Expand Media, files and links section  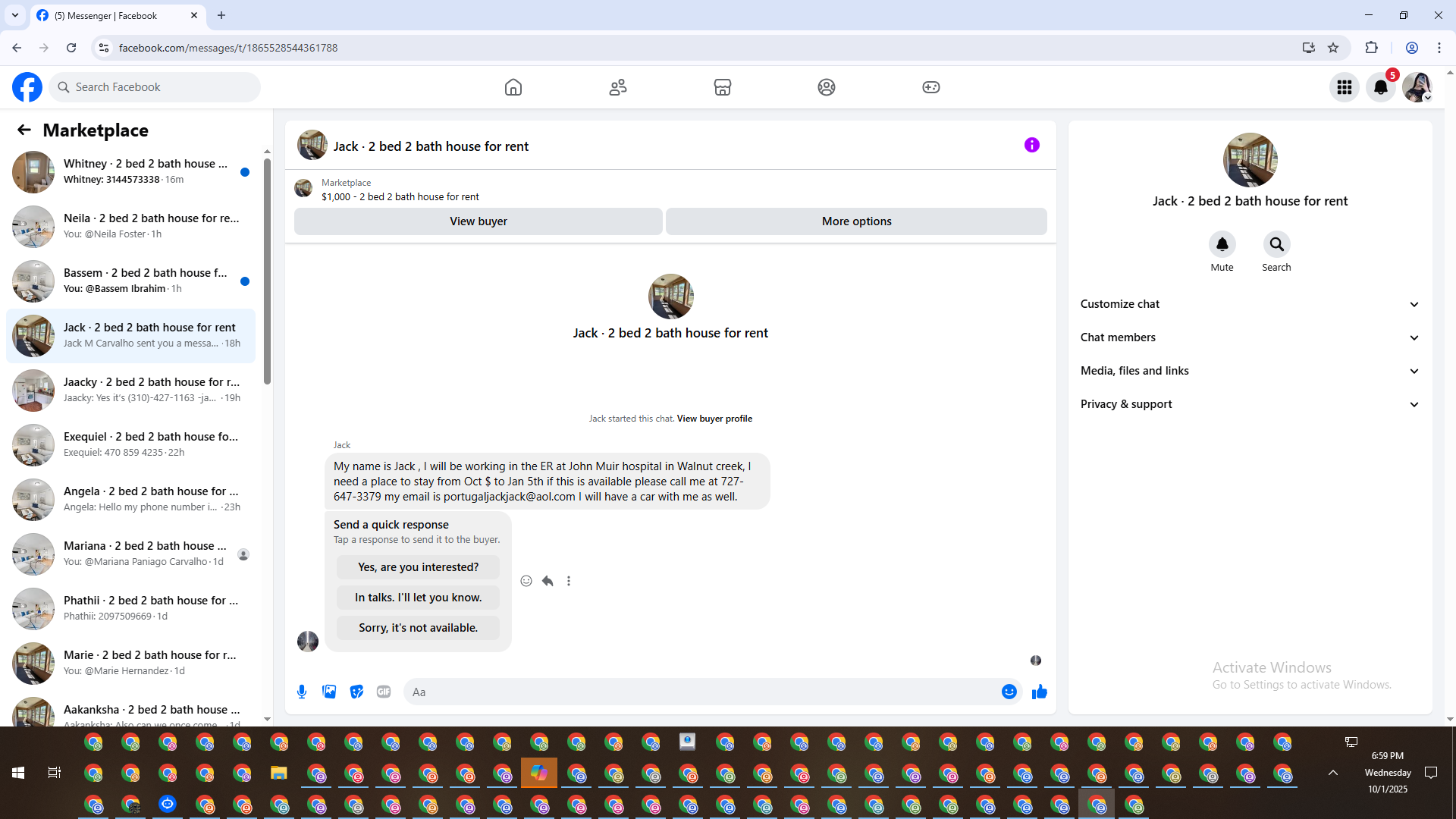[x=1250, y=371]
